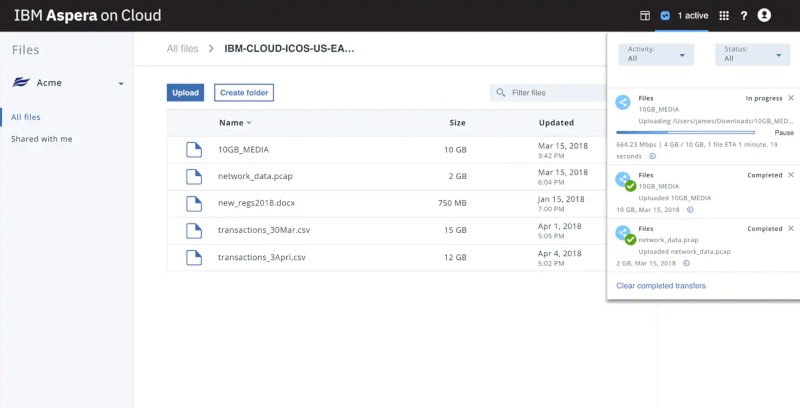Click the file icon for transactions_30Mar.csv
This screenshot has width=800, height=408.
(x=194, y=231)
